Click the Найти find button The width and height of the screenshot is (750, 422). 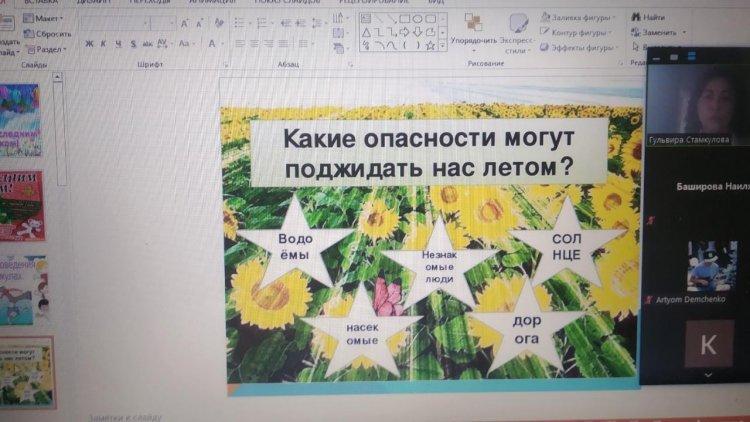[648, 17]
